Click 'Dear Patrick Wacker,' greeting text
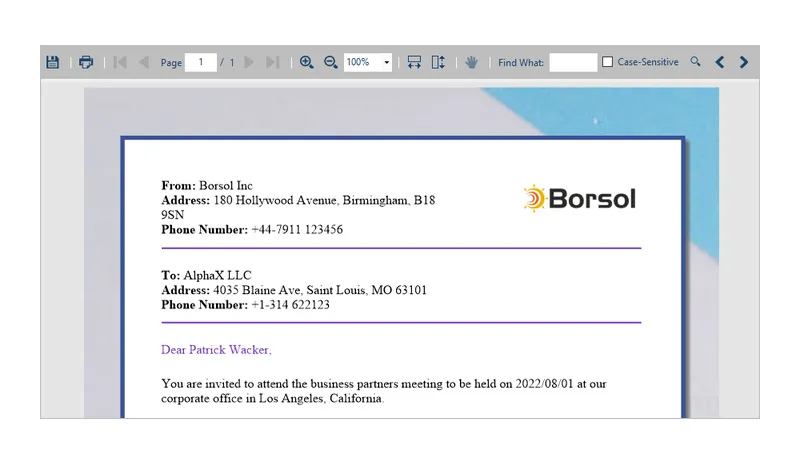Image resolution: width=800 pixels, height=460 pixels. coord(216,350)
